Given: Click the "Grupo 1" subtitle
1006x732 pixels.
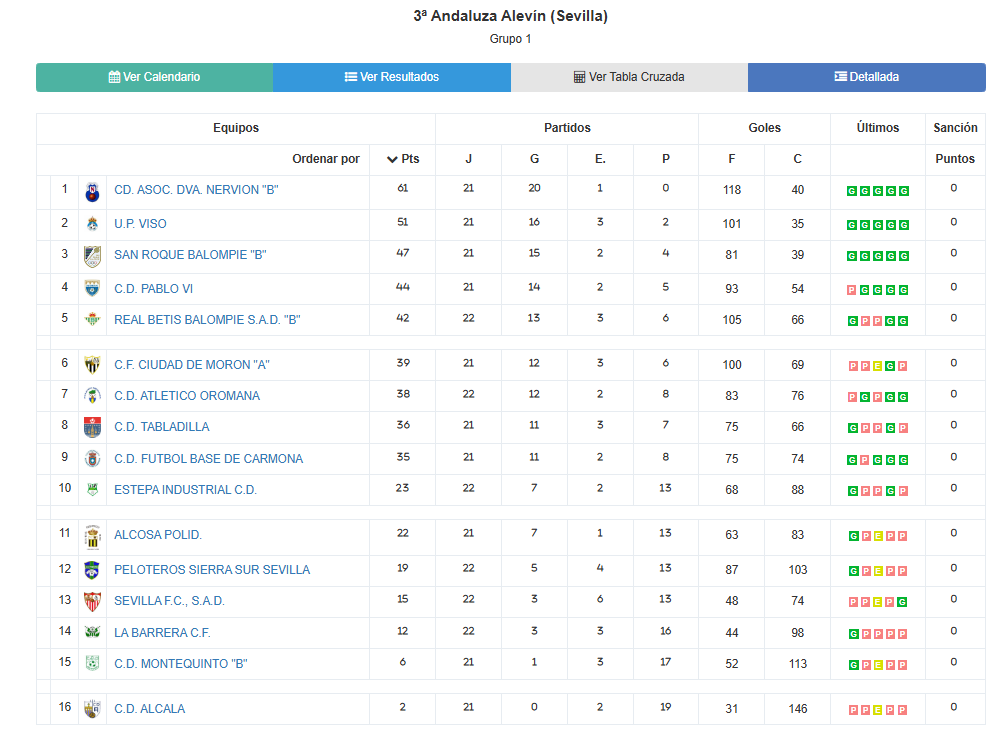Looking at the screenshot, I should pos(510,39).
